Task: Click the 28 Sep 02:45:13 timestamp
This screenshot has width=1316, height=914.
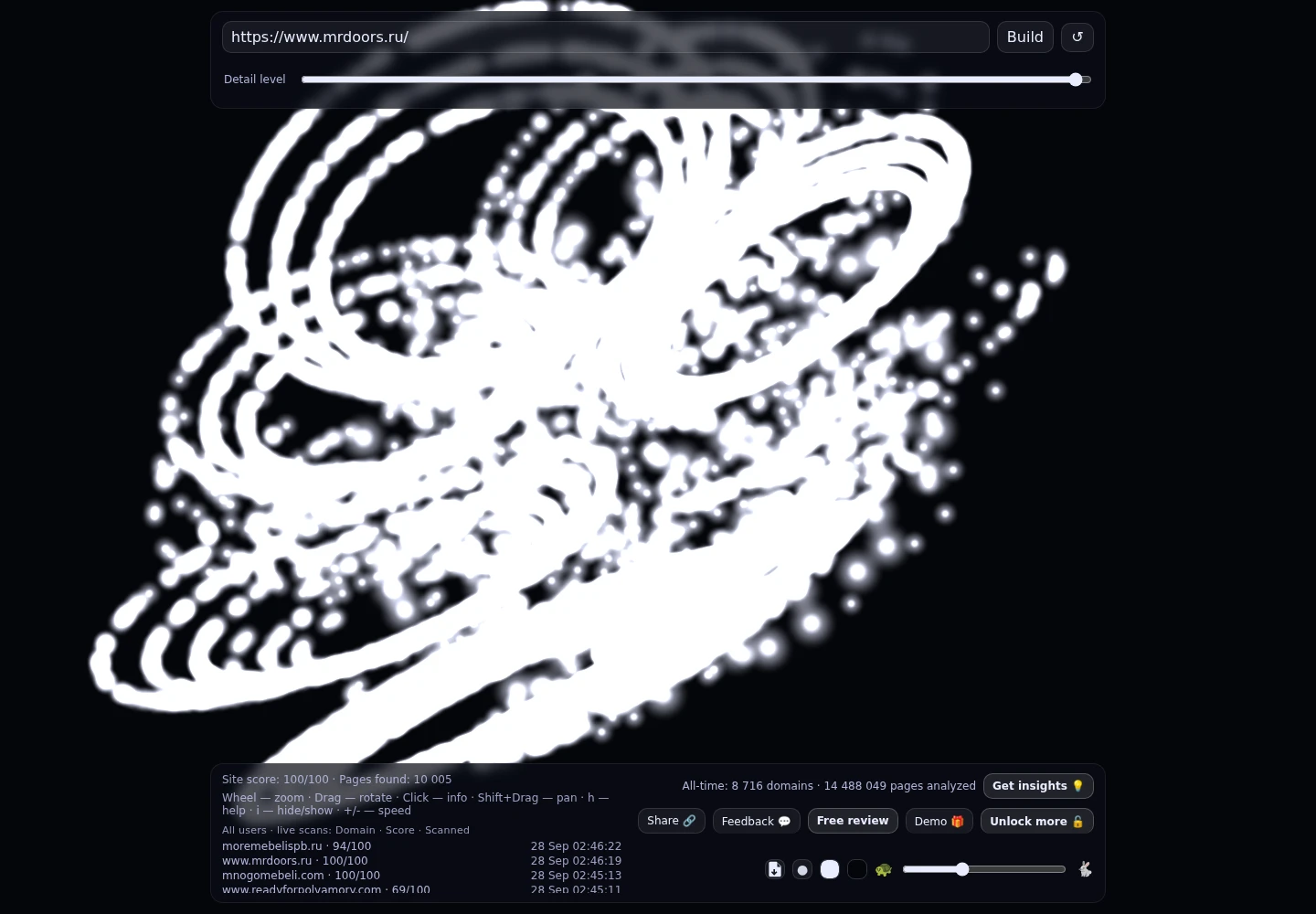Action: coord(576,876)
